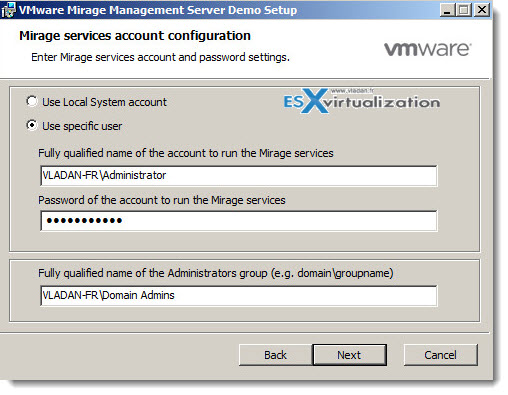Open the installer icon in title bar
508x395 pixels.
pos(8,10)
